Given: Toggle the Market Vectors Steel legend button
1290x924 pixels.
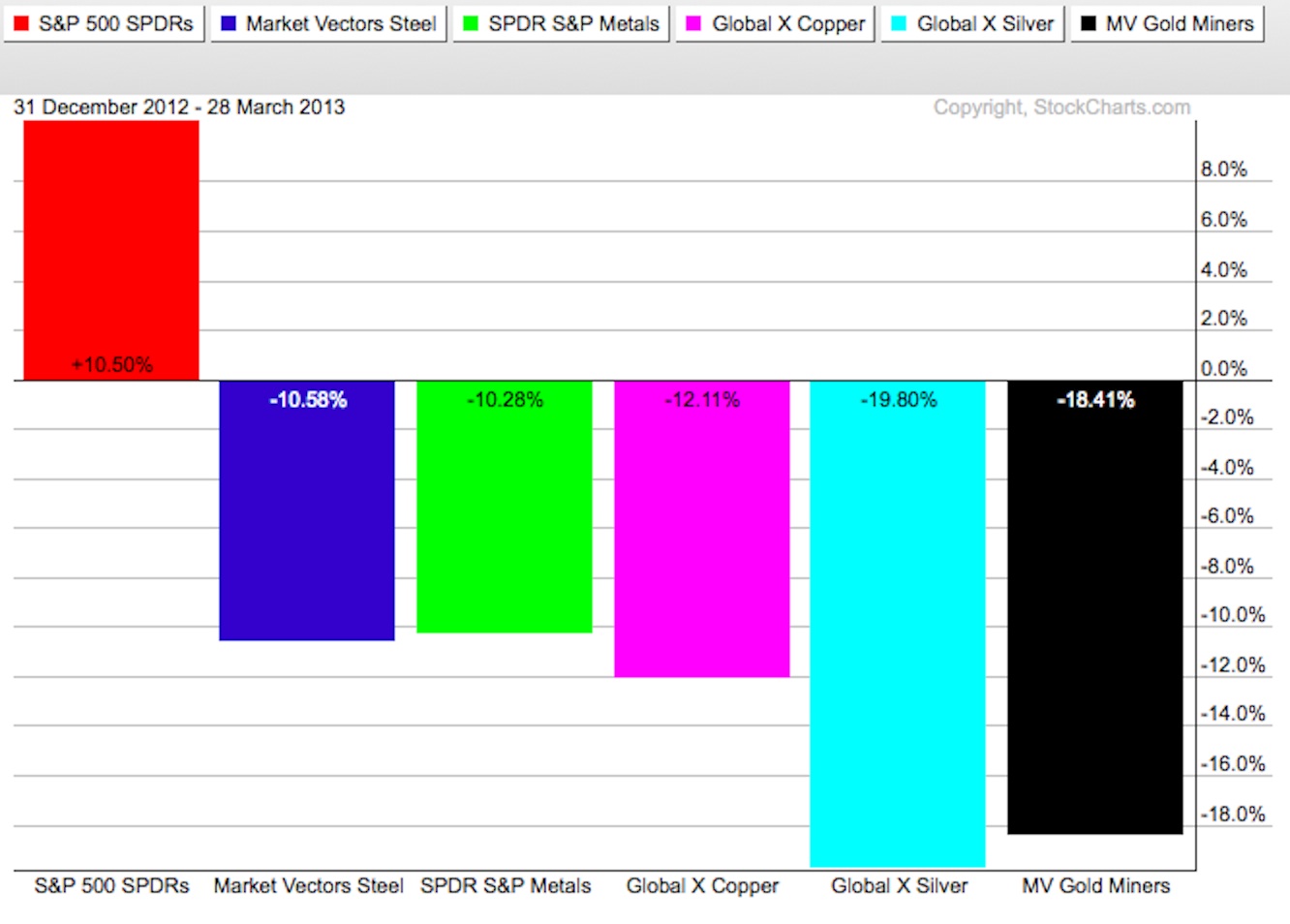Looking at the screenshot, I should pyautogui.click(x=328, y=23).
